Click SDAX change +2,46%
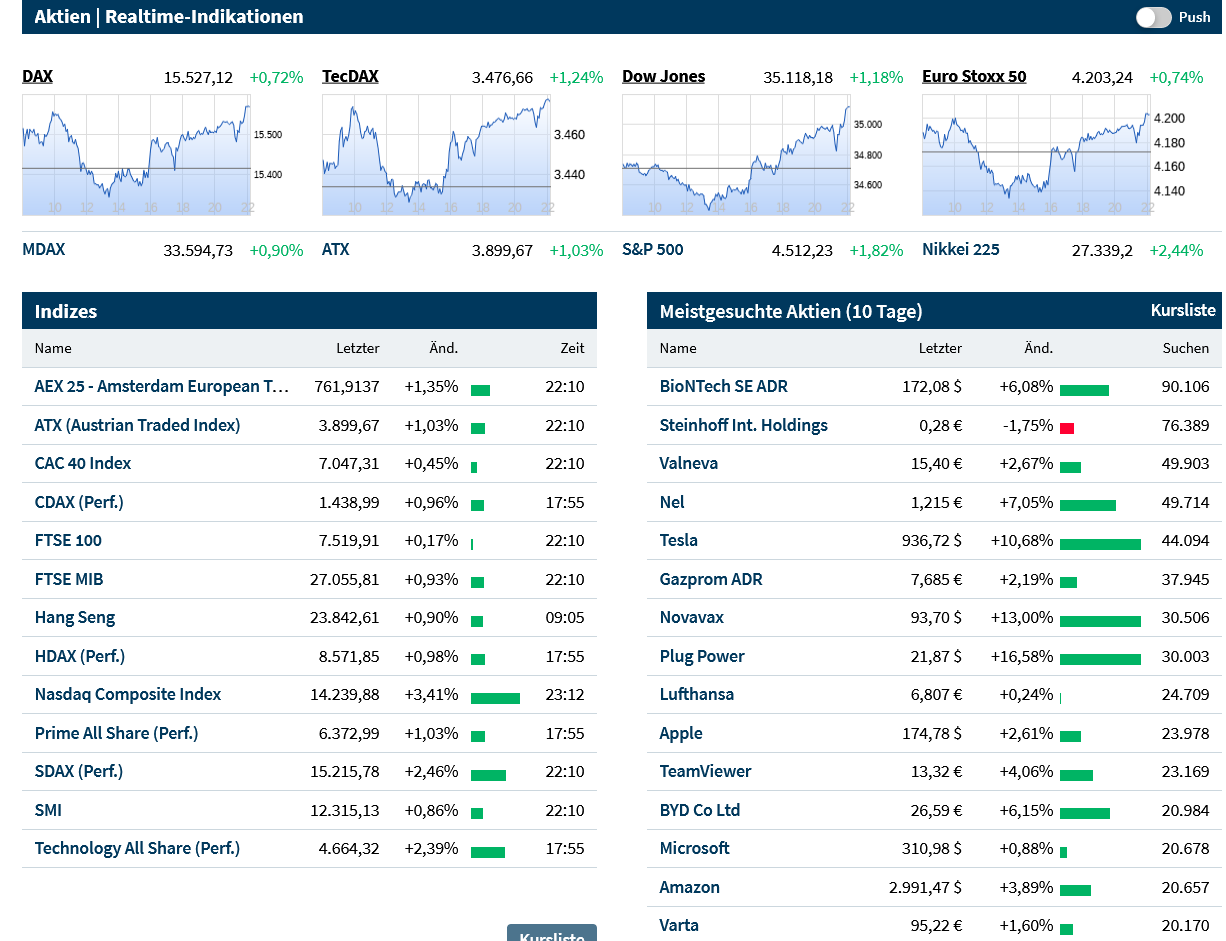The image size is (1226, 941). click(431, 772)
